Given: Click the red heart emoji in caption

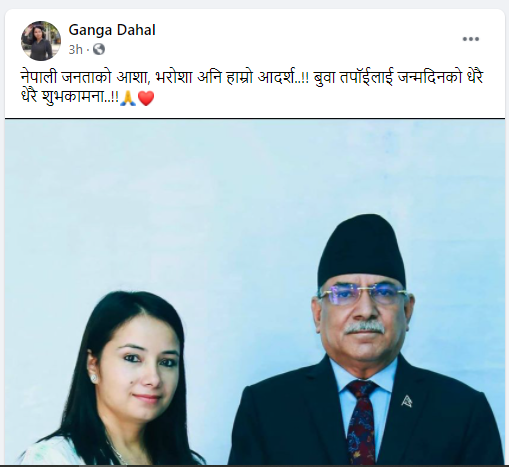Looking at the screenshot, I should click(x=146, y=99).
